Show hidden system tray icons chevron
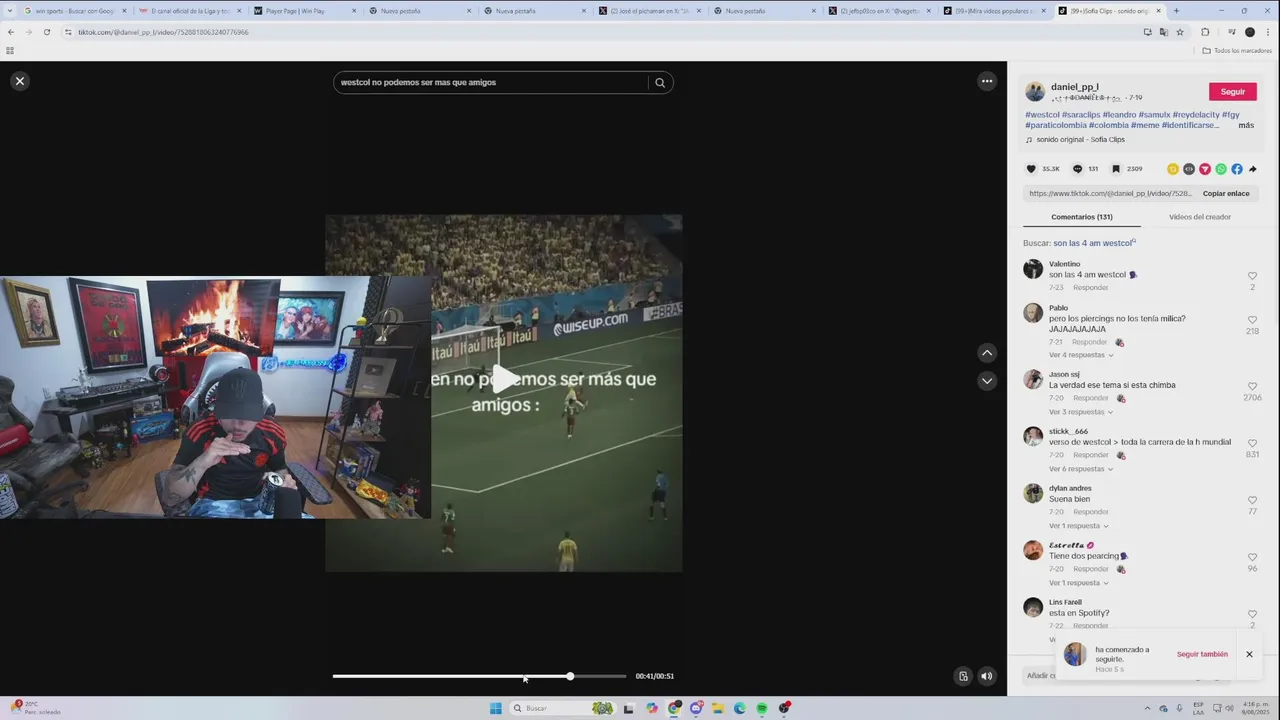The image size is (1280, 720). pos(1147,708)
